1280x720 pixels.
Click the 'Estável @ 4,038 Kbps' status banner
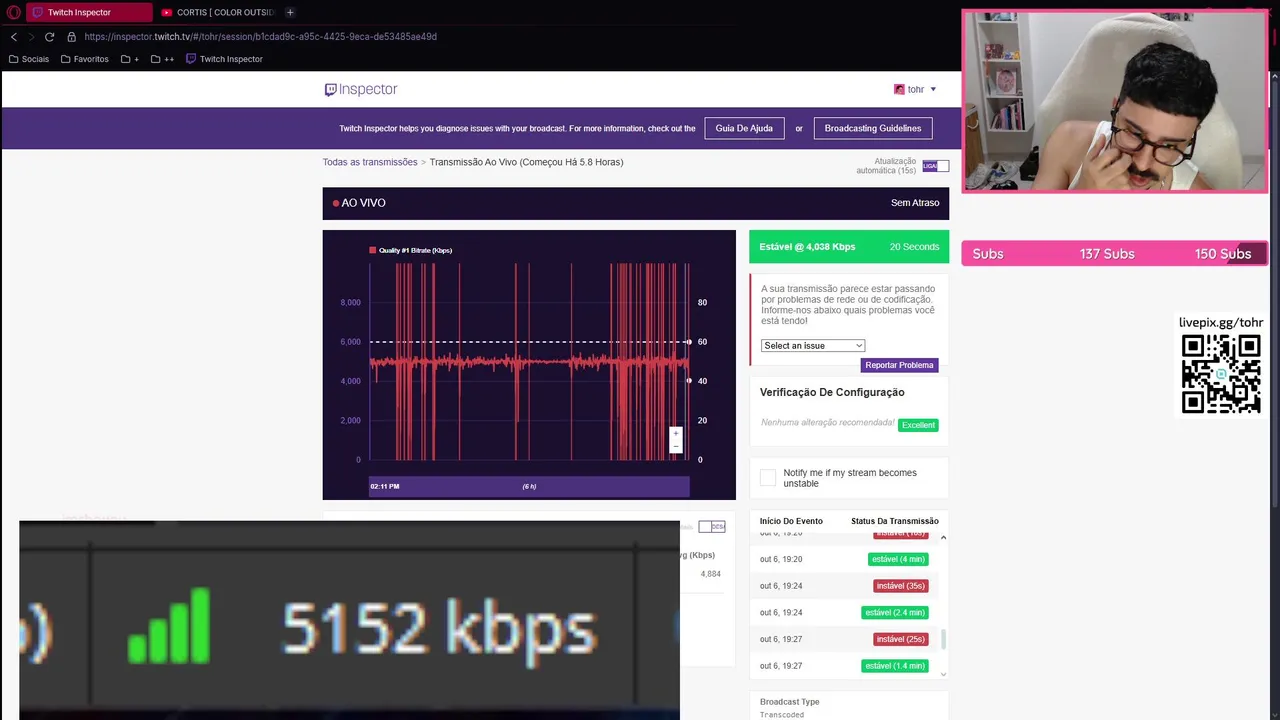[849, 246]
